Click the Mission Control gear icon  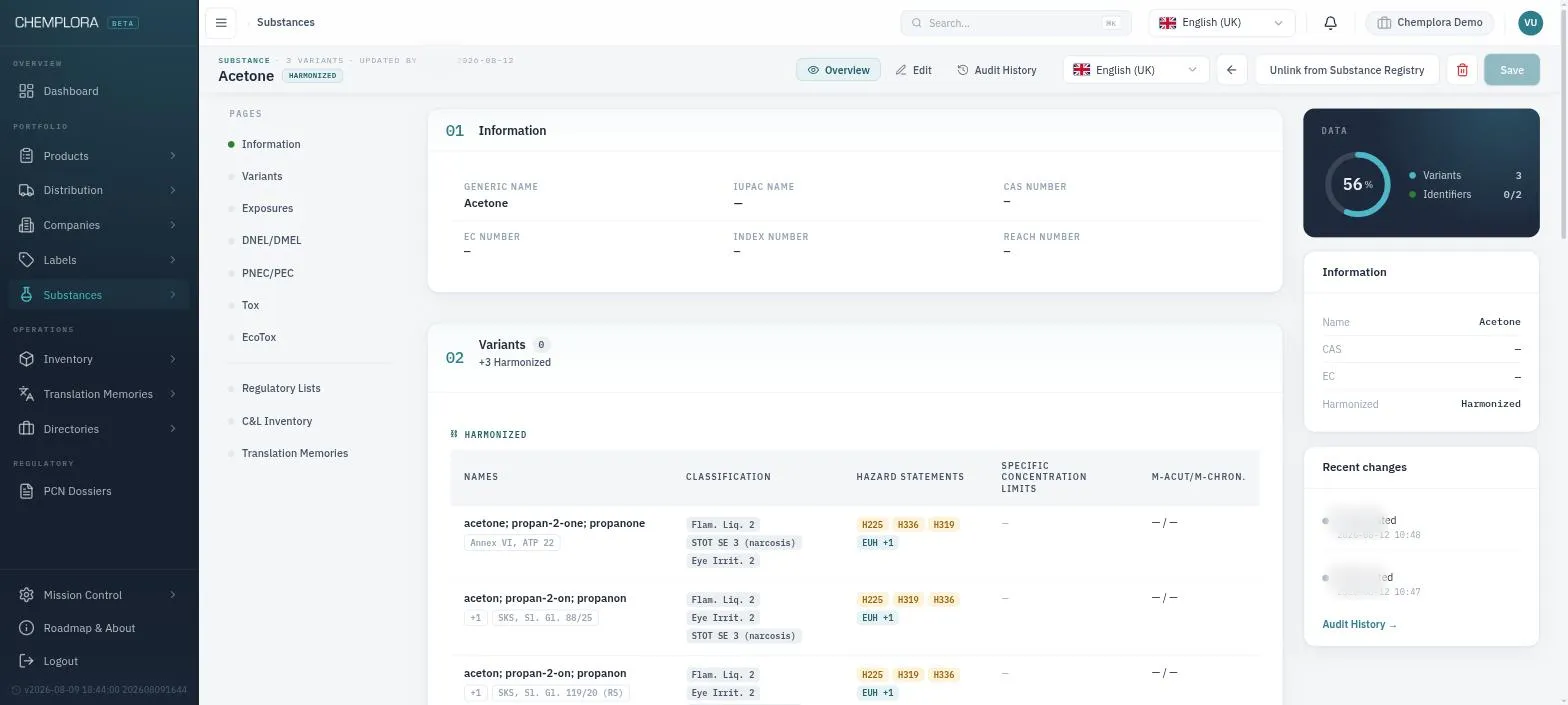(27, 595)
